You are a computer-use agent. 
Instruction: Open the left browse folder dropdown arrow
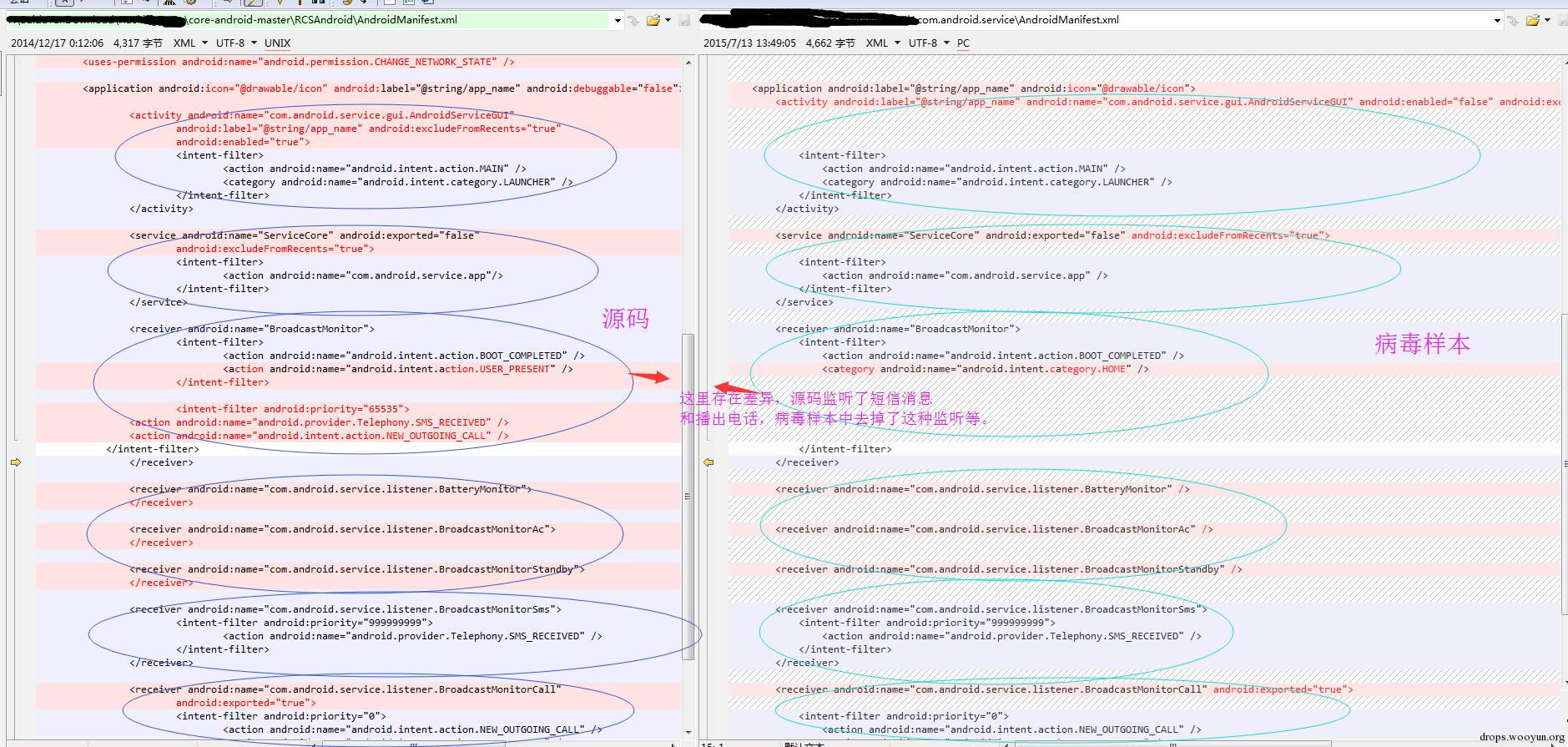point(668,20)
